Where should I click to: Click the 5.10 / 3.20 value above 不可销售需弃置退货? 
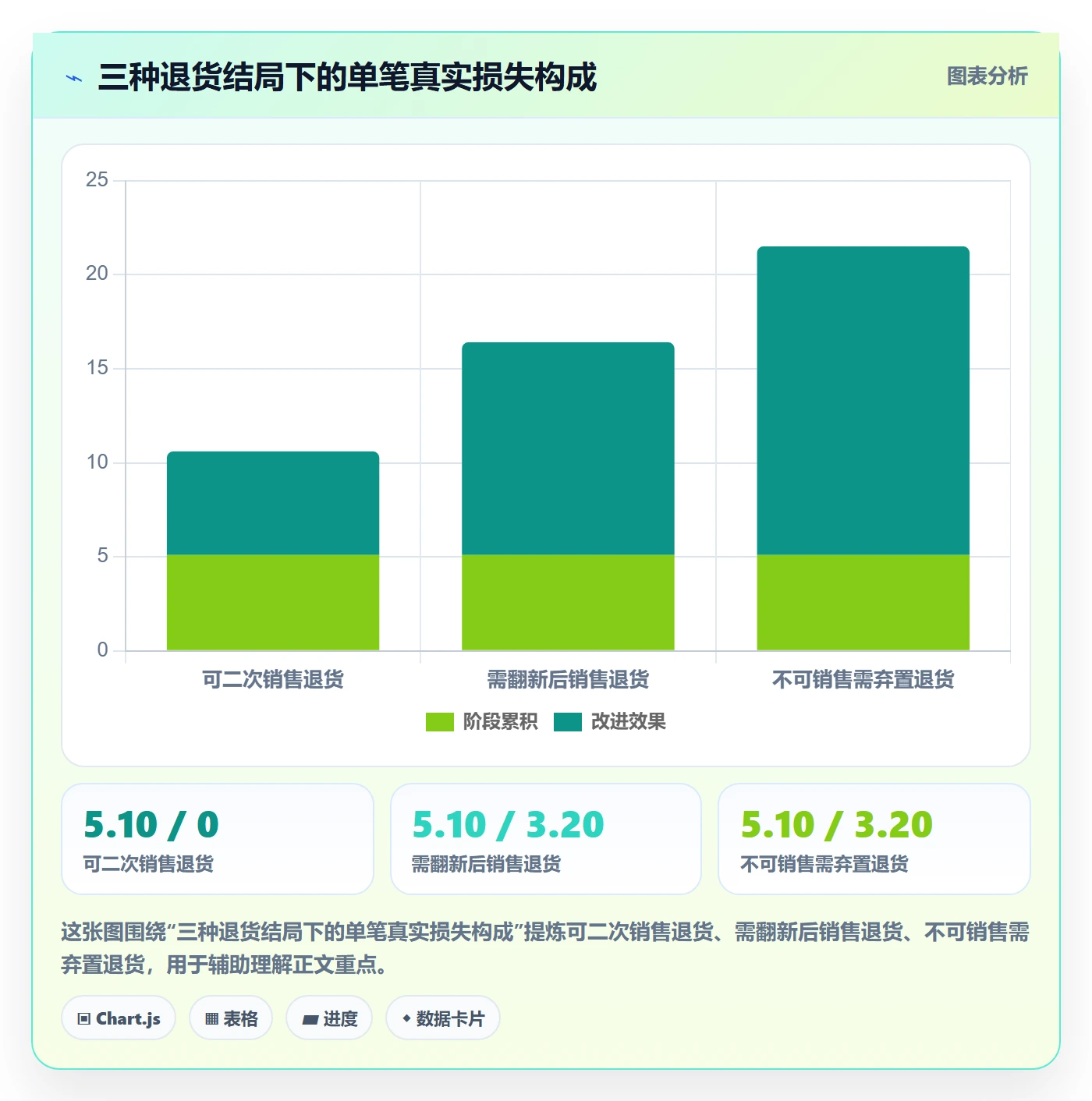pyautogui.click(x=836, y=825)
